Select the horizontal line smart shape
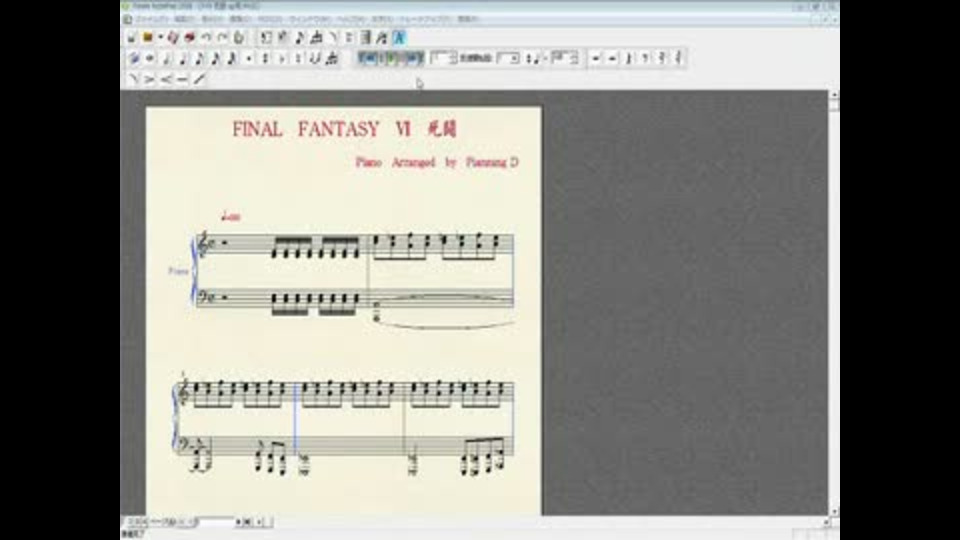960x540 pixels. pyautogui.click(x=182, y=79)
